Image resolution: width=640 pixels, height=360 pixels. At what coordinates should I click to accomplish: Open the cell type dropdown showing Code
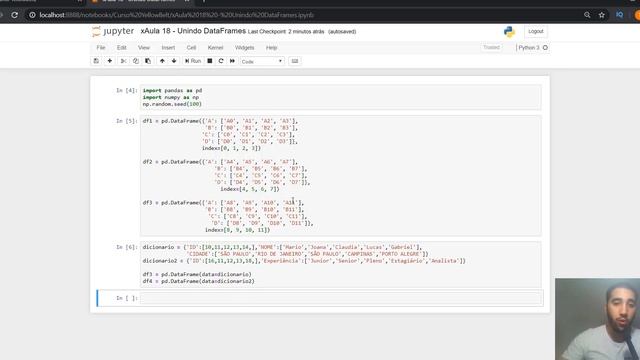(x=262, y=61)
